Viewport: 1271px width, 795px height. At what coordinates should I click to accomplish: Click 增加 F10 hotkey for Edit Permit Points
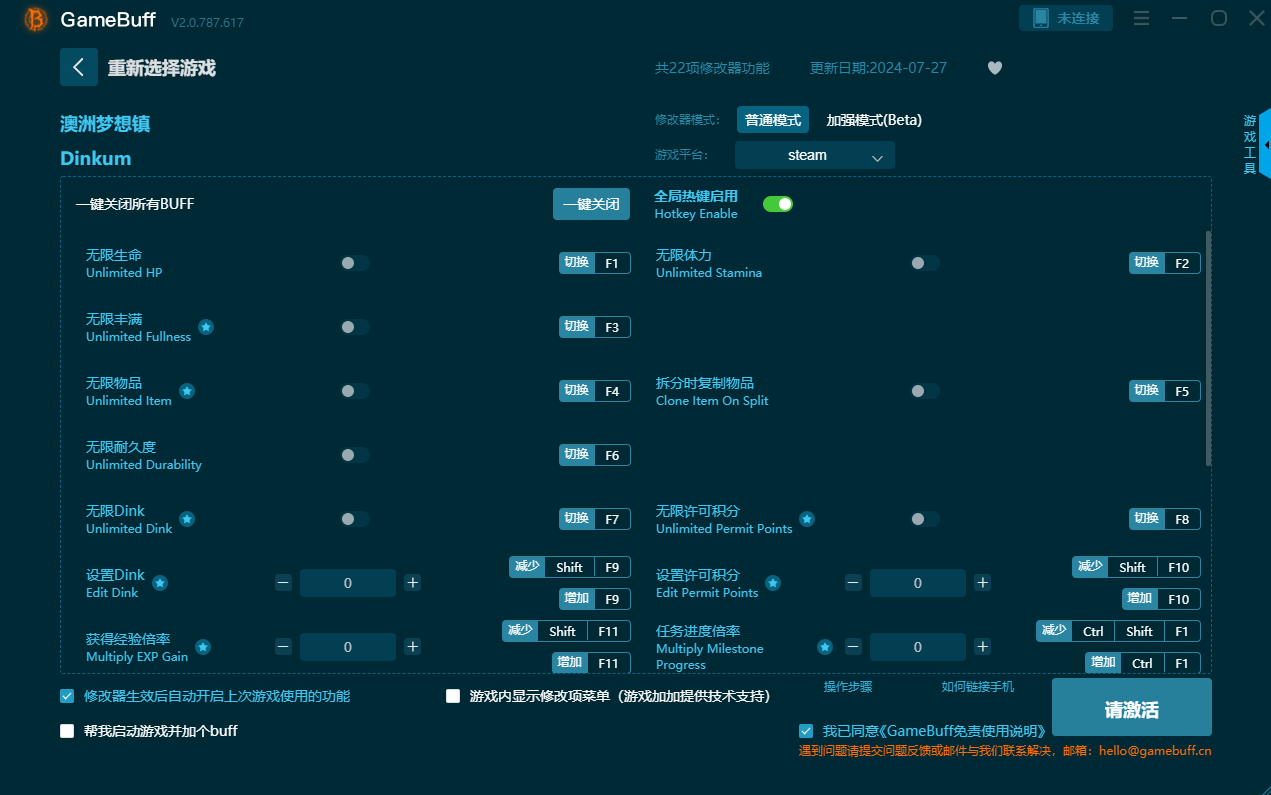(x=1161, y=599)
